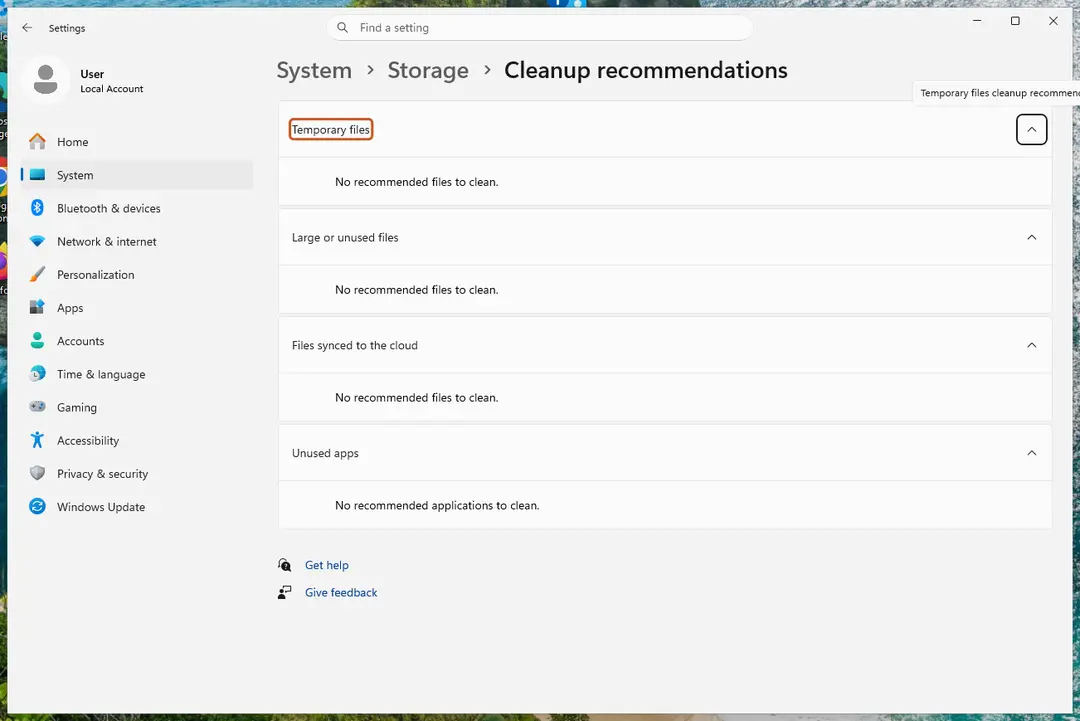Viewport: 1080px width, 721px height.
Task: Open the Gaming settings page
Action: tap(137, 407)
